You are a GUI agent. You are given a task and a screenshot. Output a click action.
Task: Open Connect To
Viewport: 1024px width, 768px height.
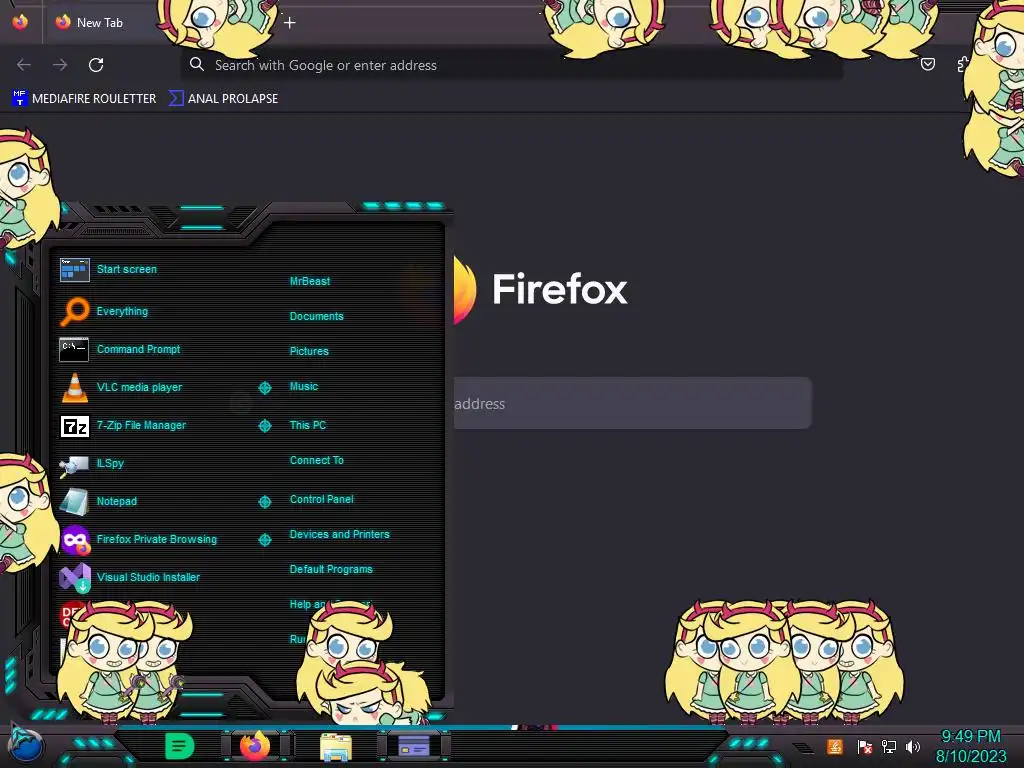[x=317, y=460]
